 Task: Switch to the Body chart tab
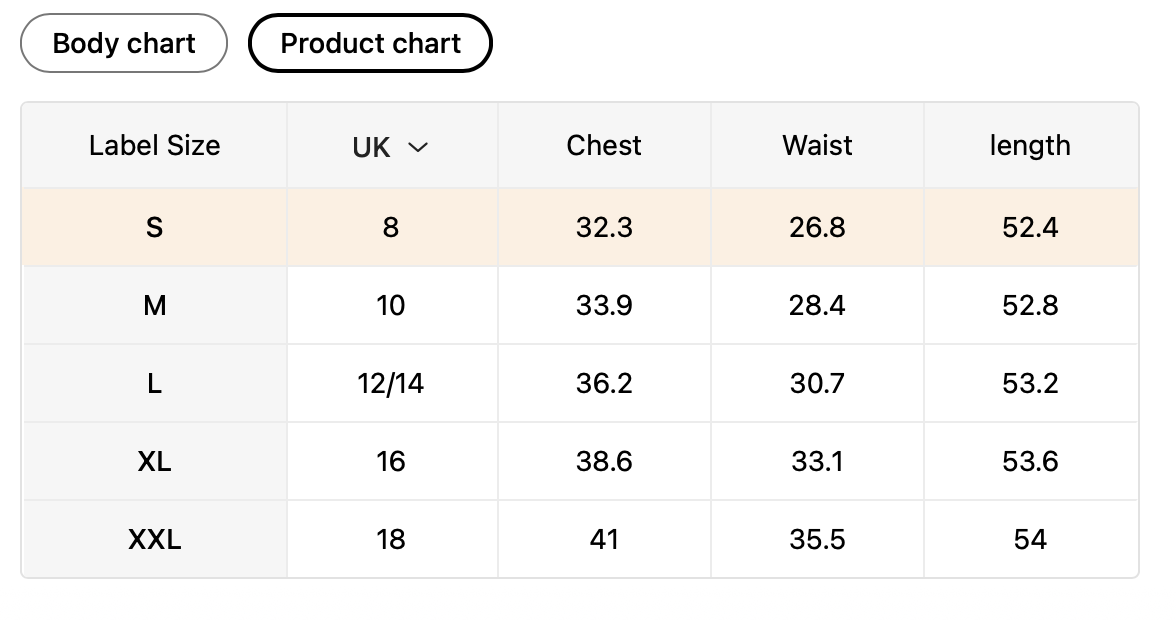point(124,44)
